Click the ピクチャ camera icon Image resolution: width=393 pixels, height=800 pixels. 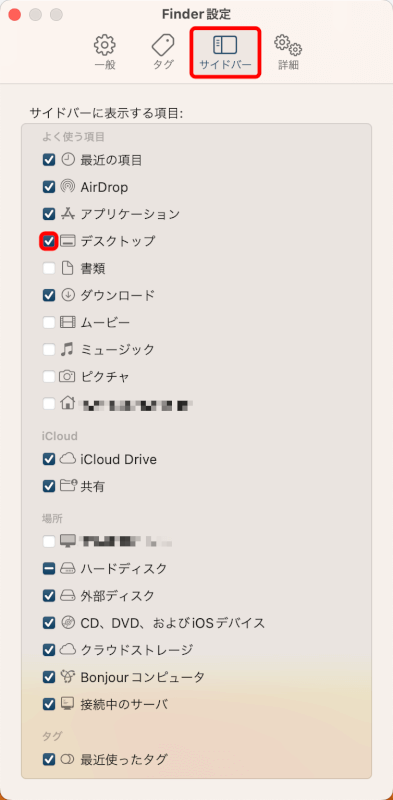coord(67,377)
